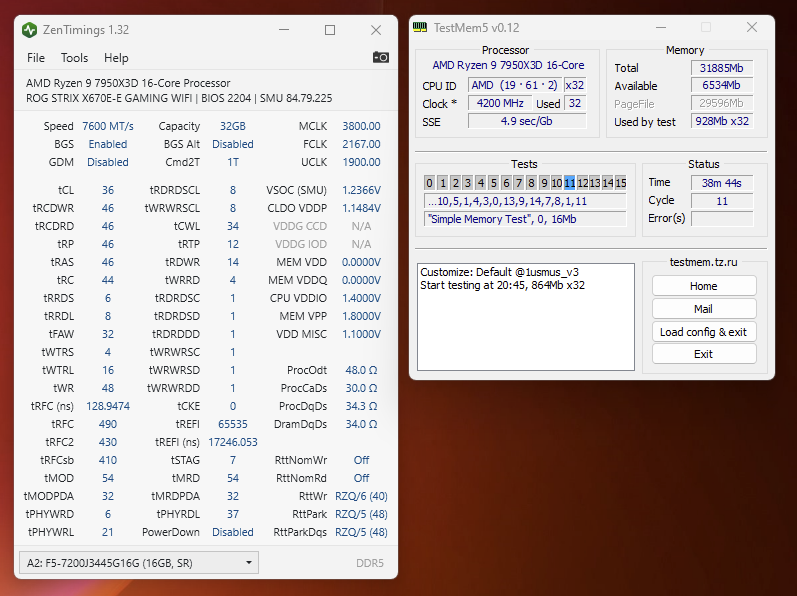Select test number 0 box in TestMem5

click(430, 183)
